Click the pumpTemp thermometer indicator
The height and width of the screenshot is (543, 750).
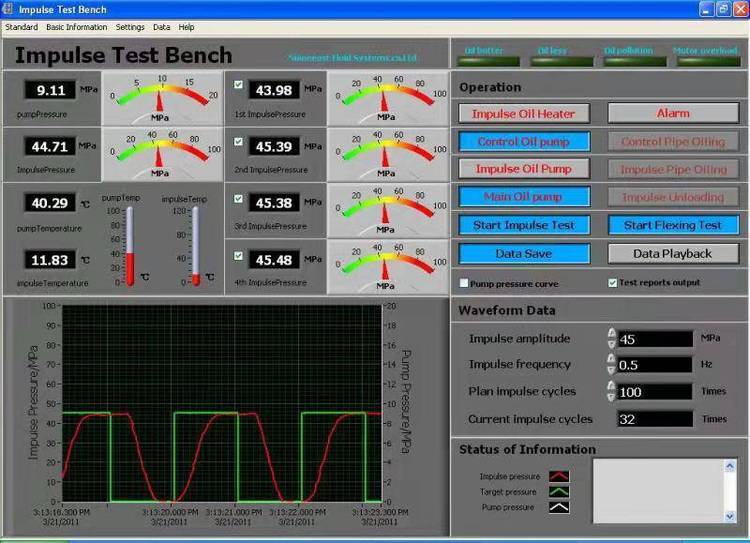129,246
